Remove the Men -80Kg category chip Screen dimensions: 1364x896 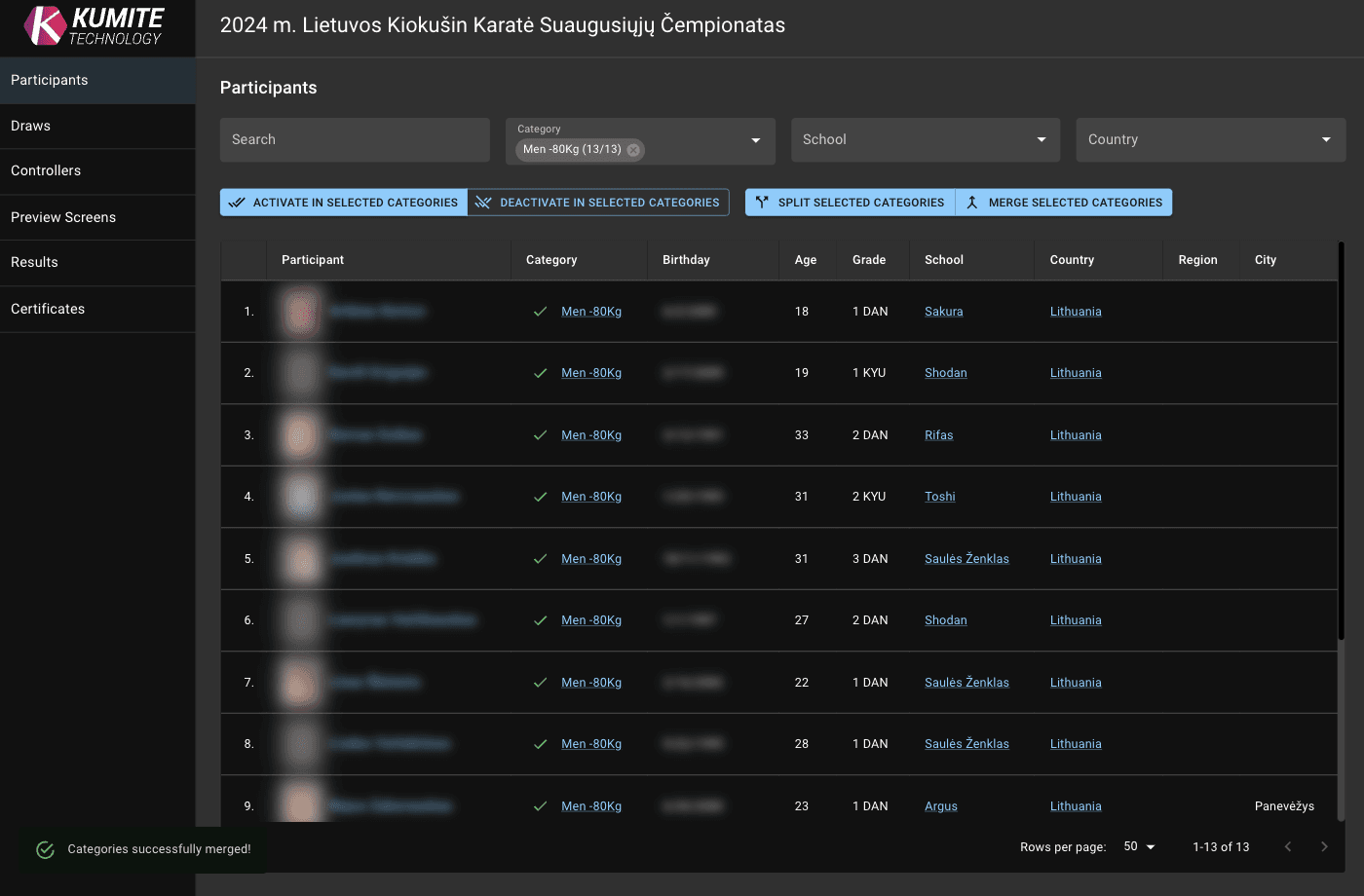point(633,150)
